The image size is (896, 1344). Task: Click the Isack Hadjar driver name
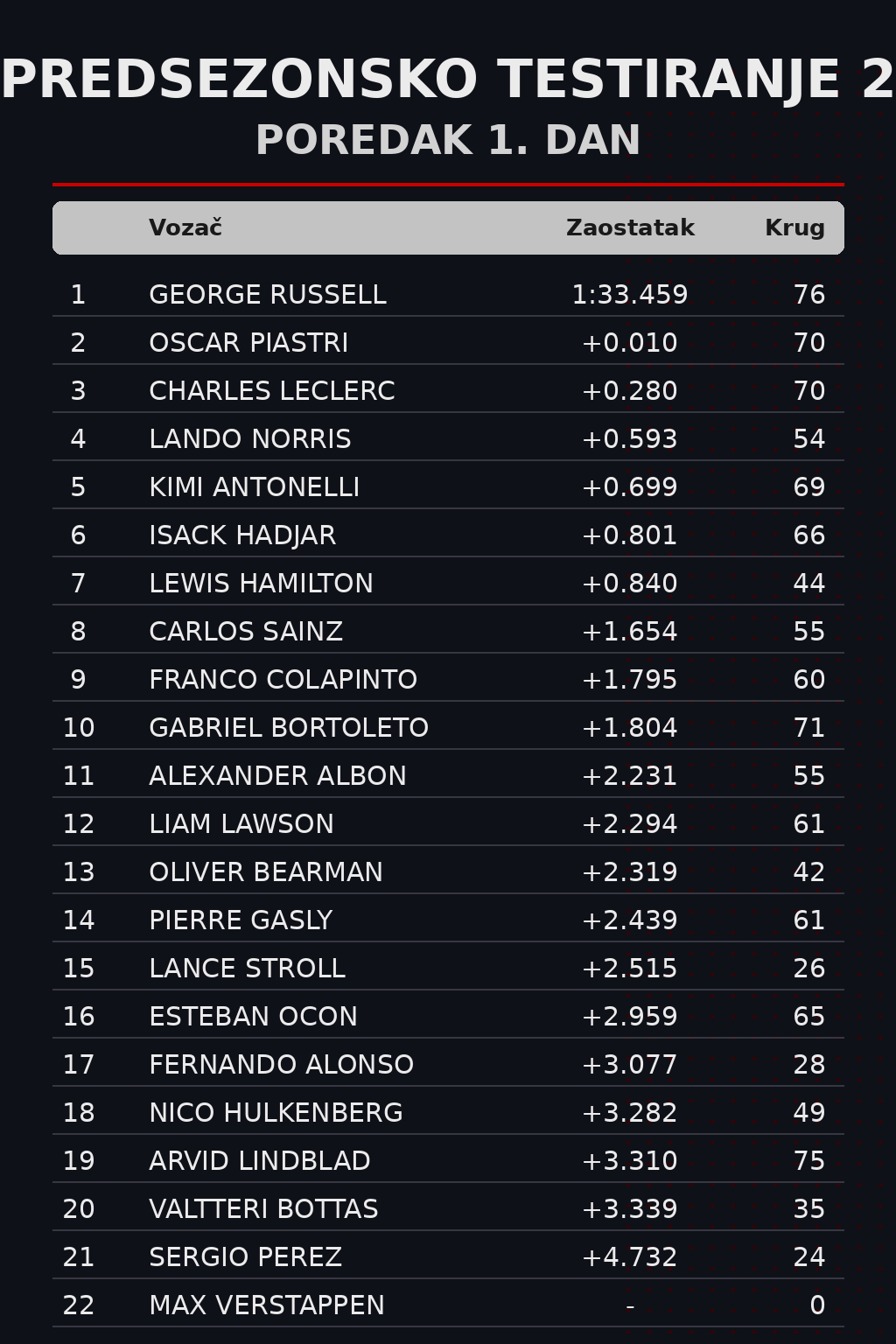(x=241, y=535)
